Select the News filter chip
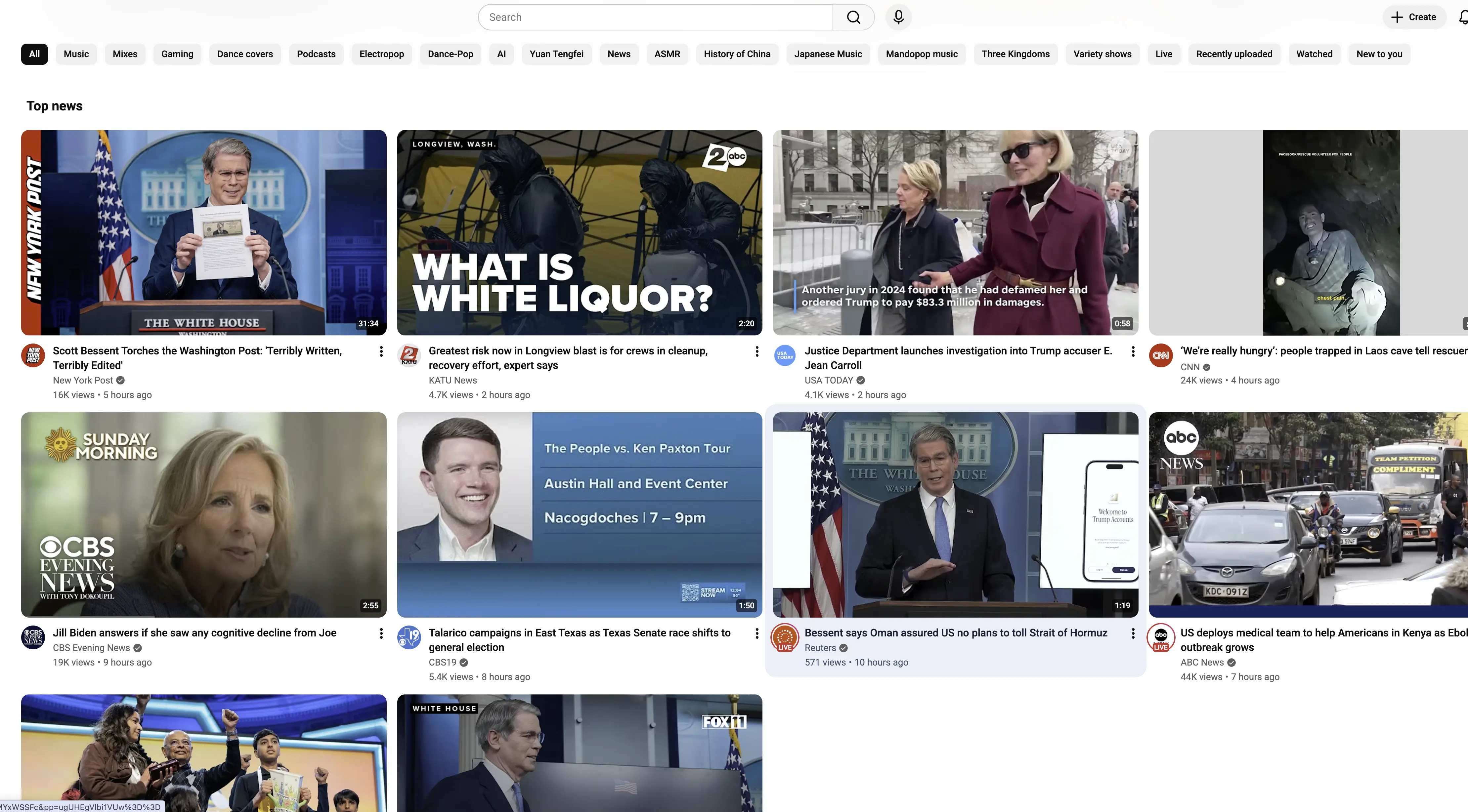The image size is (1468, 812). [x=619, y=54]
